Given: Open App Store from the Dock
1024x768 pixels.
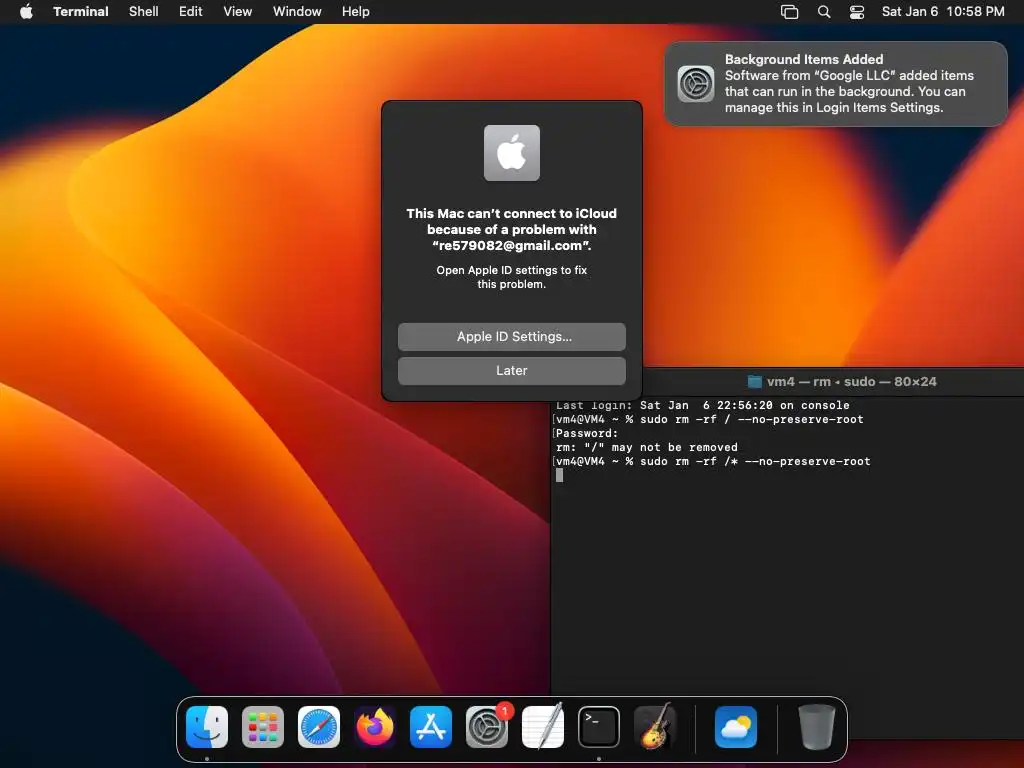Looking at the screenshot, I should (431, 727).
